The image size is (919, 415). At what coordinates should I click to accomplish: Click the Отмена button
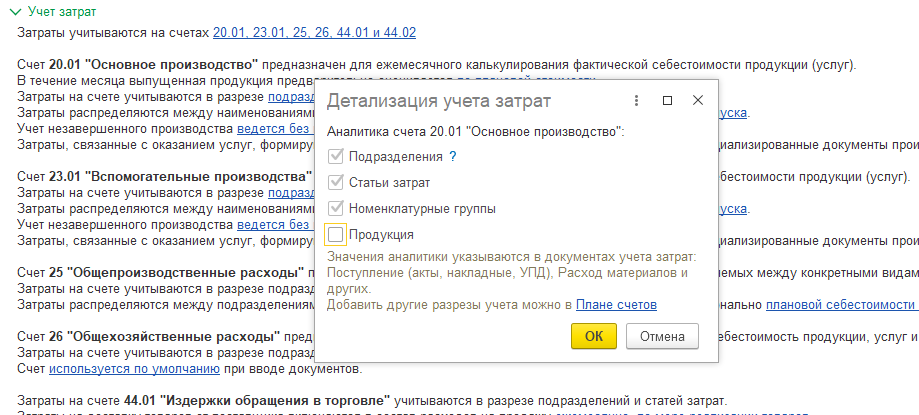662,336
